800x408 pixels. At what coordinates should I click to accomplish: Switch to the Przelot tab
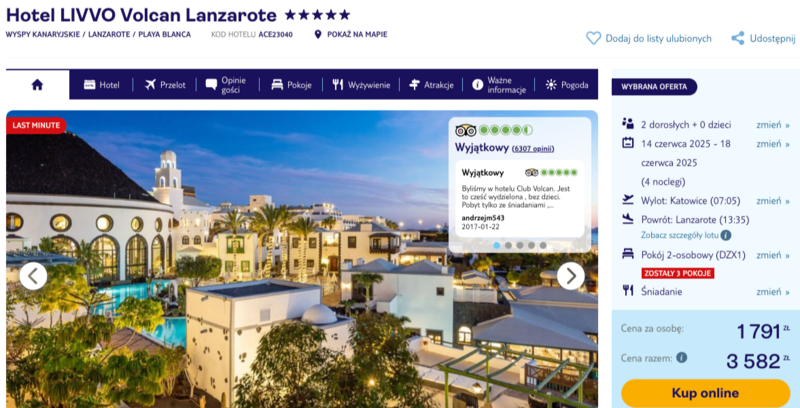[165, 85]
